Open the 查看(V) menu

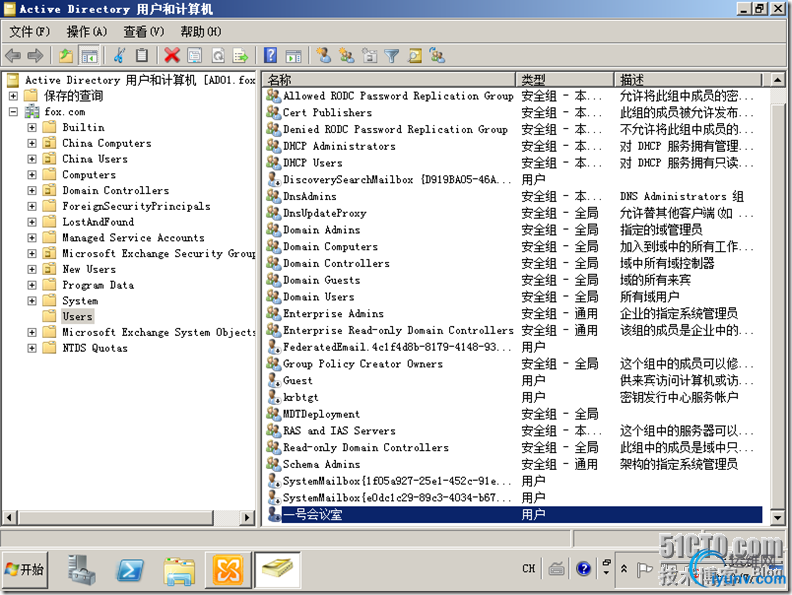click(144, 32)
